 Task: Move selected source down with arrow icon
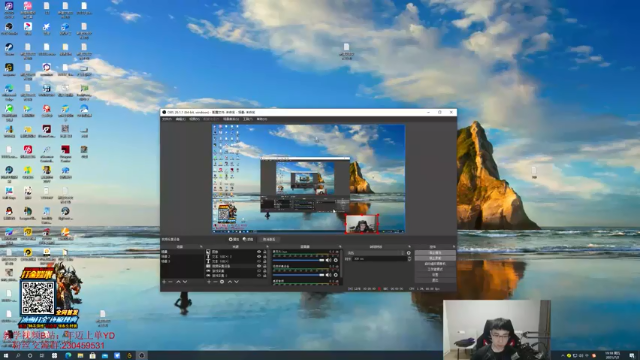[236, 282]
